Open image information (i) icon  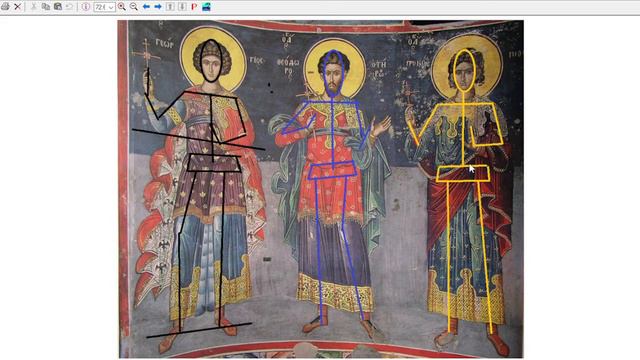click(x=85, y=7)
